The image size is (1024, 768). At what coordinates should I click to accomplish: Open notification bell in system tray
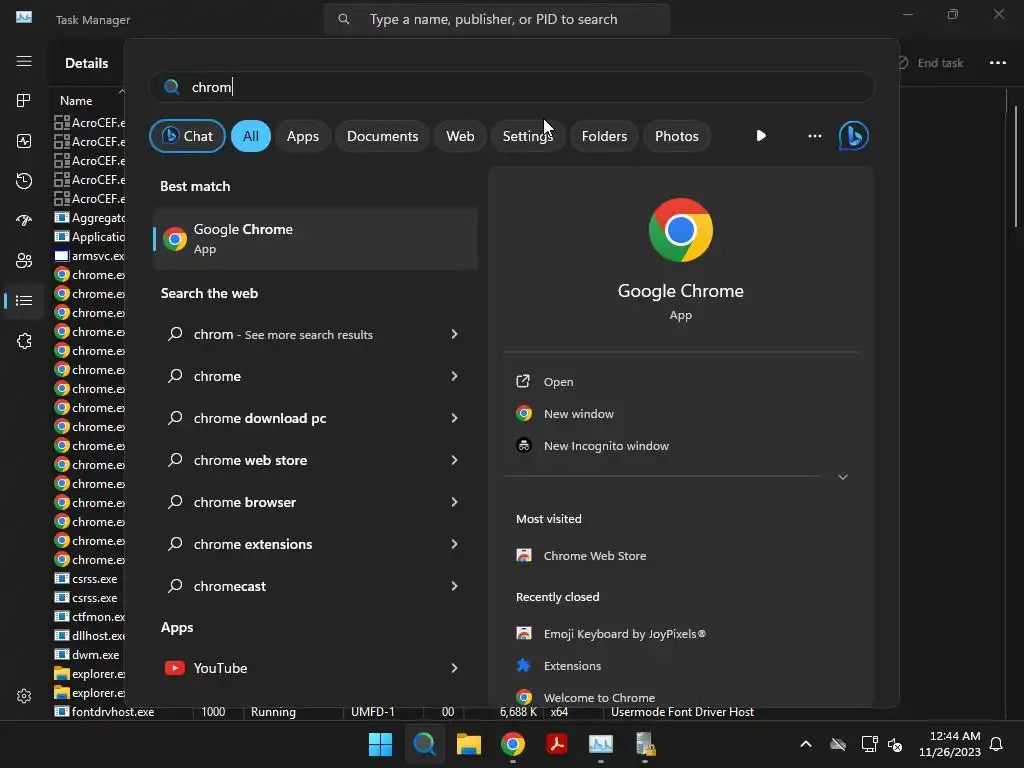997,744
